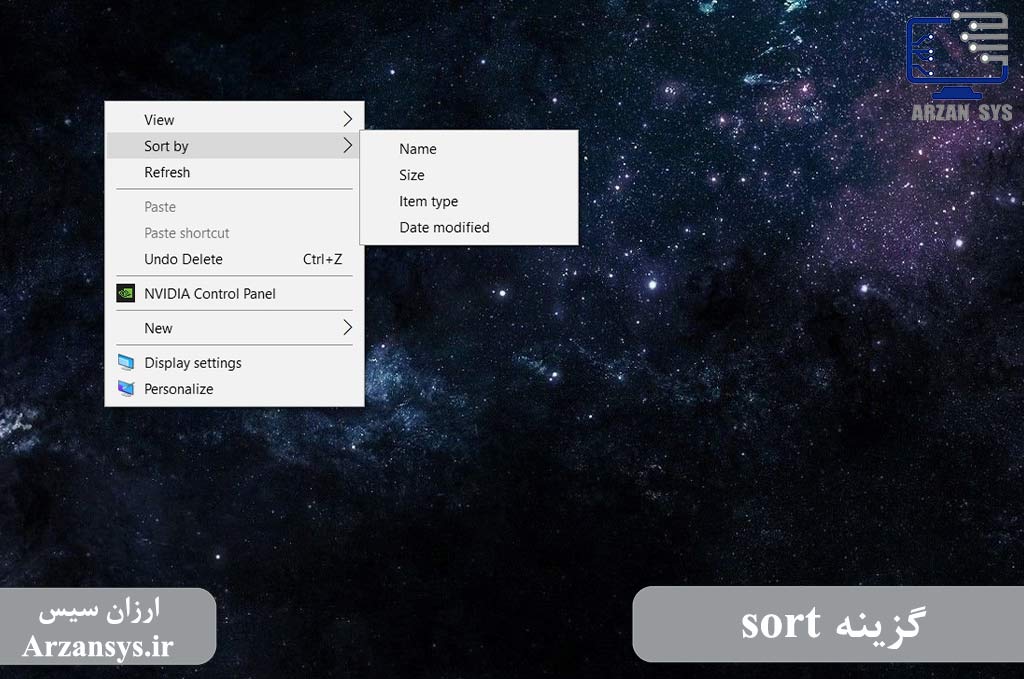
Task: Expand the chevron arrow beside New
Action: [347, 327]
